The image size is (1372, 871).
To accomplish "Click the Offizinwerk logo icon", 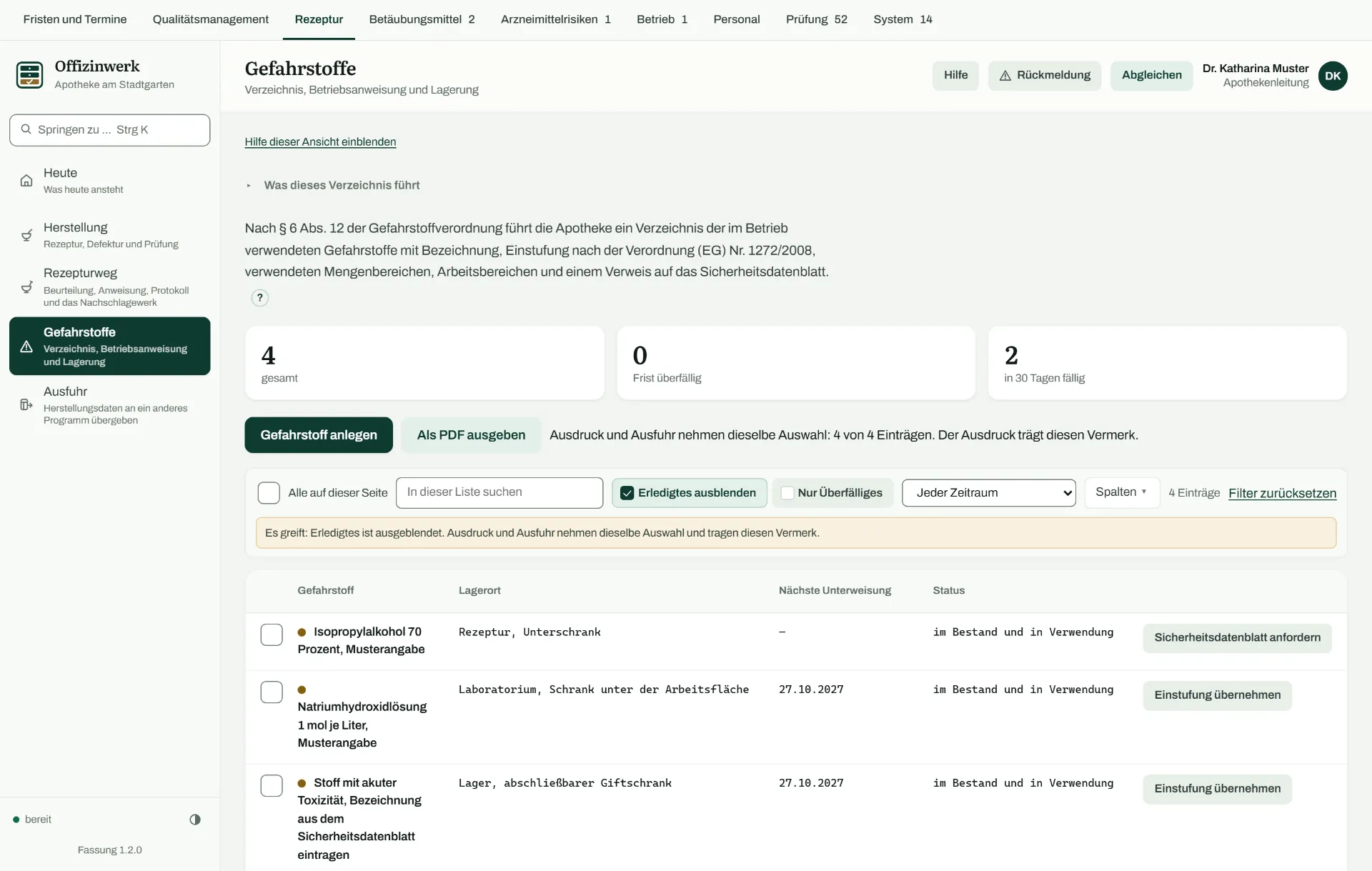I will click(29, 75).
